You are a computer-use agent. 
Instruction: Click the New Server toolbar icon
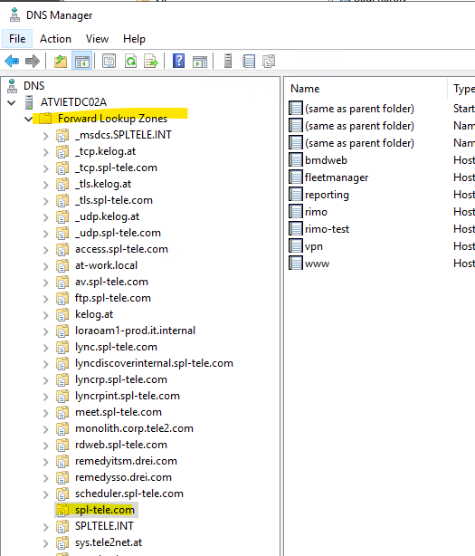(x=228, y=61)
